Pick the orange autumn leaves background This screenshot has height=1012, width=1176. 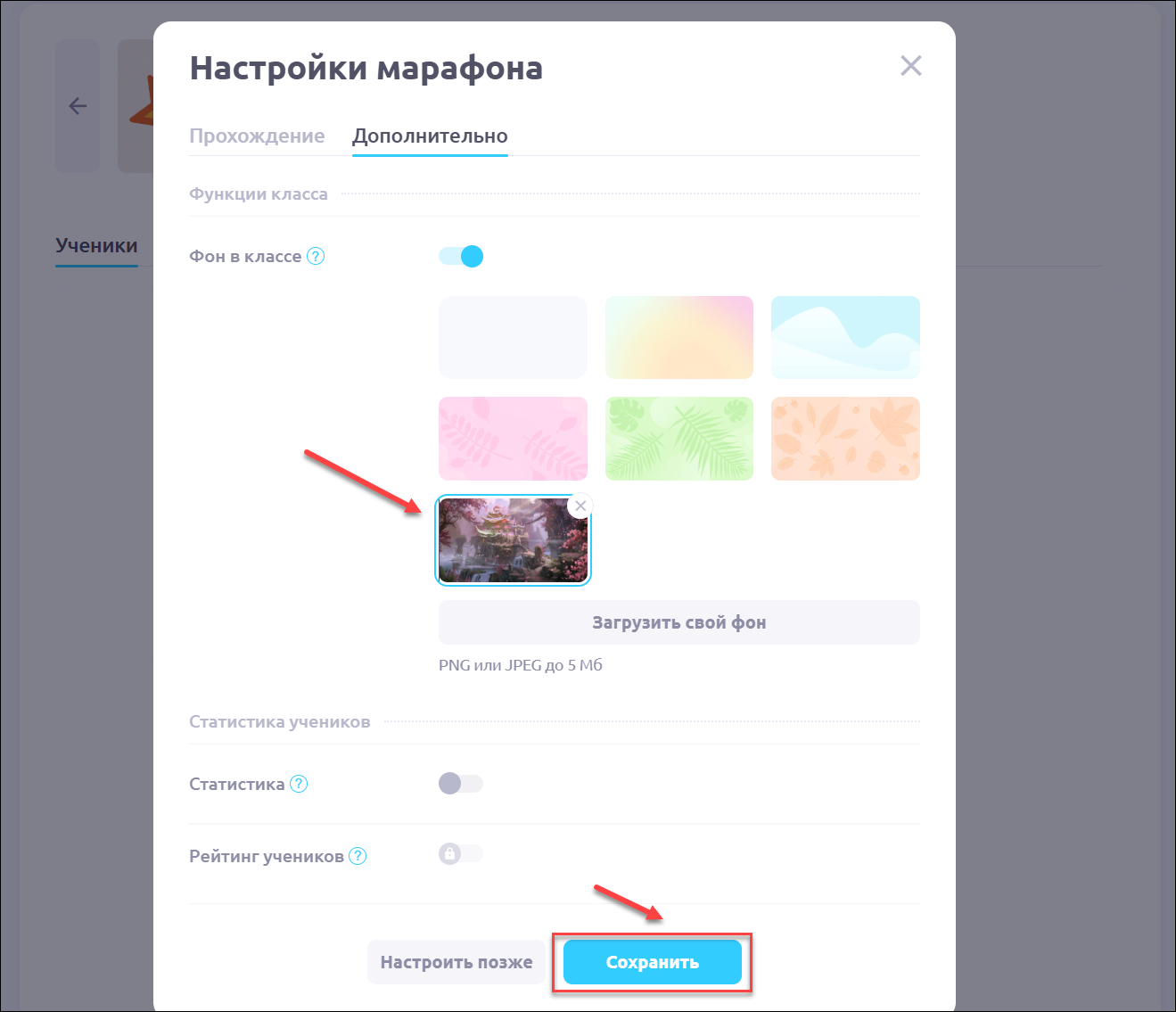pyautogui.click(x=845, y=439)
